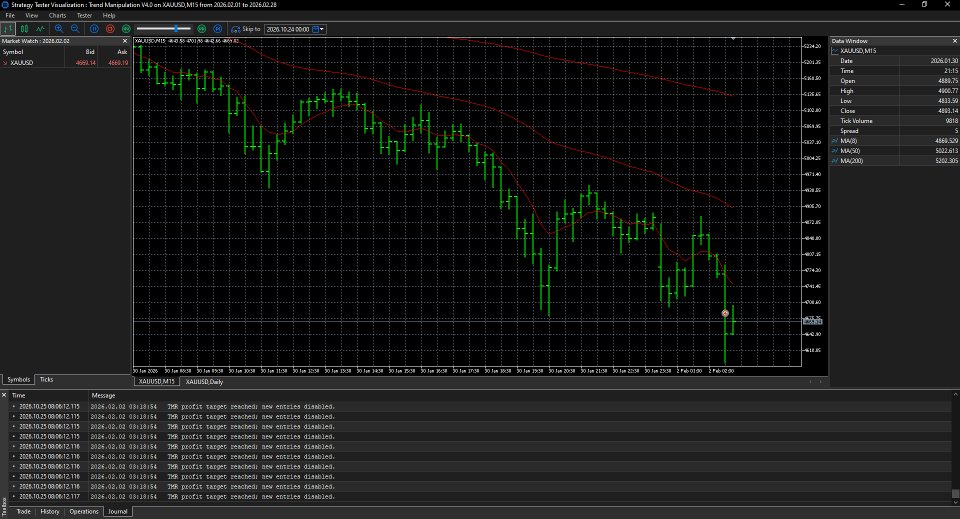Click the Bid column header
The height and width of the screenshot is (519, 960).
81,52
